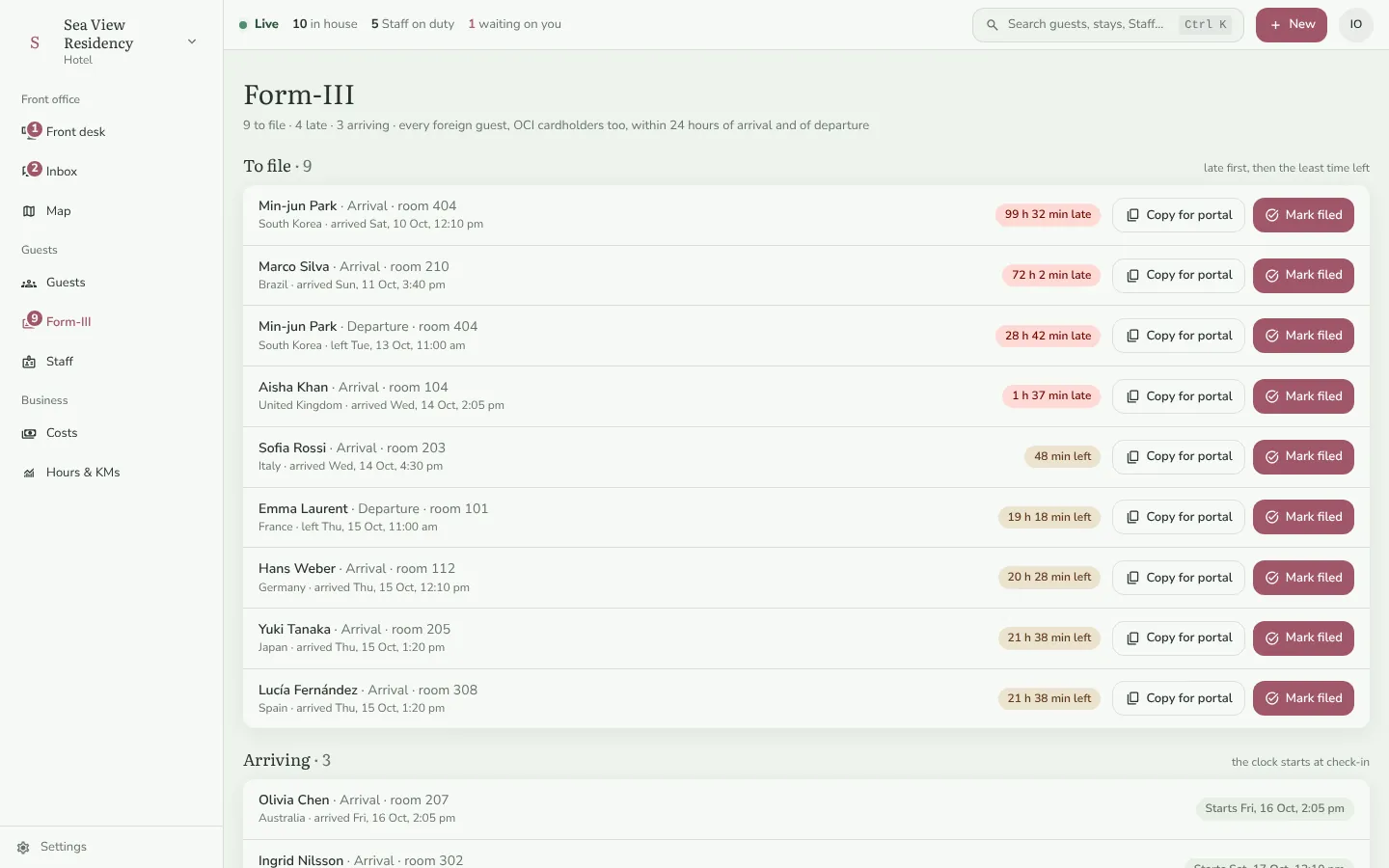The height and width of the screenshot is (868, 1389).
Task: Expand the Sea View Residency hotel switcher
Action: (x=192, y=41)
